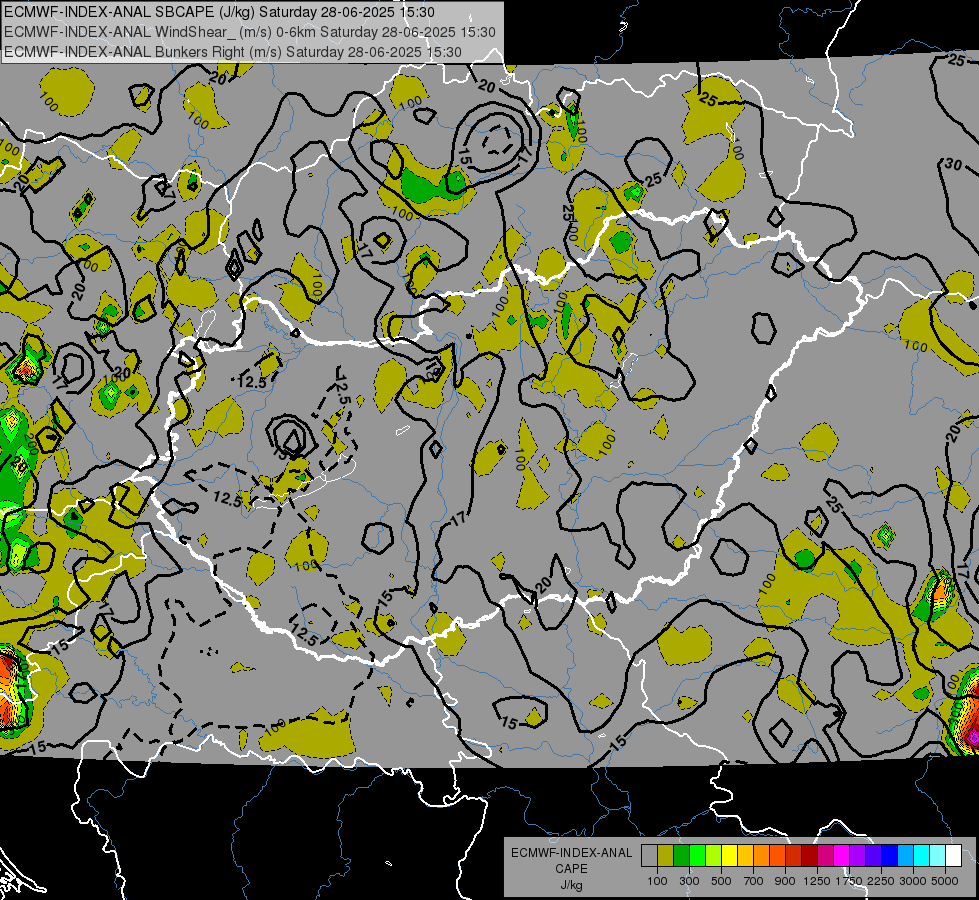This screenshot has height=900, width=979.
Task: Click the lime swatch left of the 500 tick
Action: click(x=714, y=855)
